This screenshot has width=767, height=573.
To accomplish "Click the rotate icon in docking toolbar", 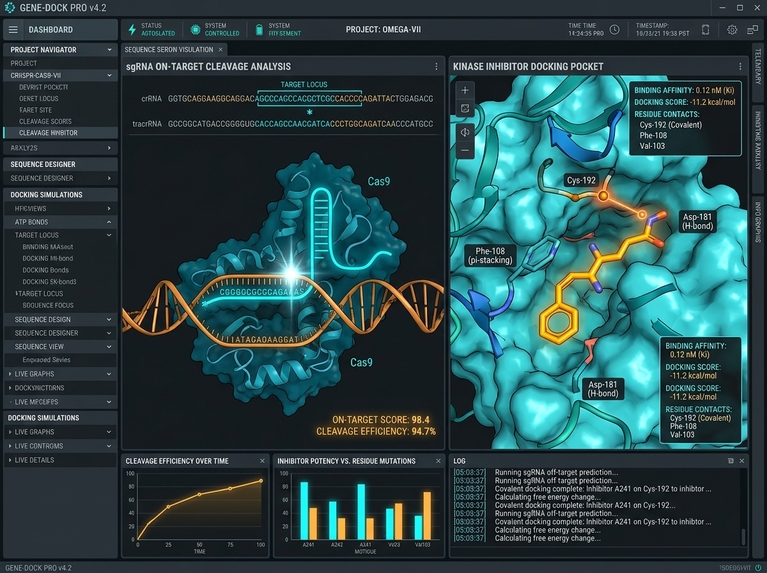I will (x=465, y=132).
